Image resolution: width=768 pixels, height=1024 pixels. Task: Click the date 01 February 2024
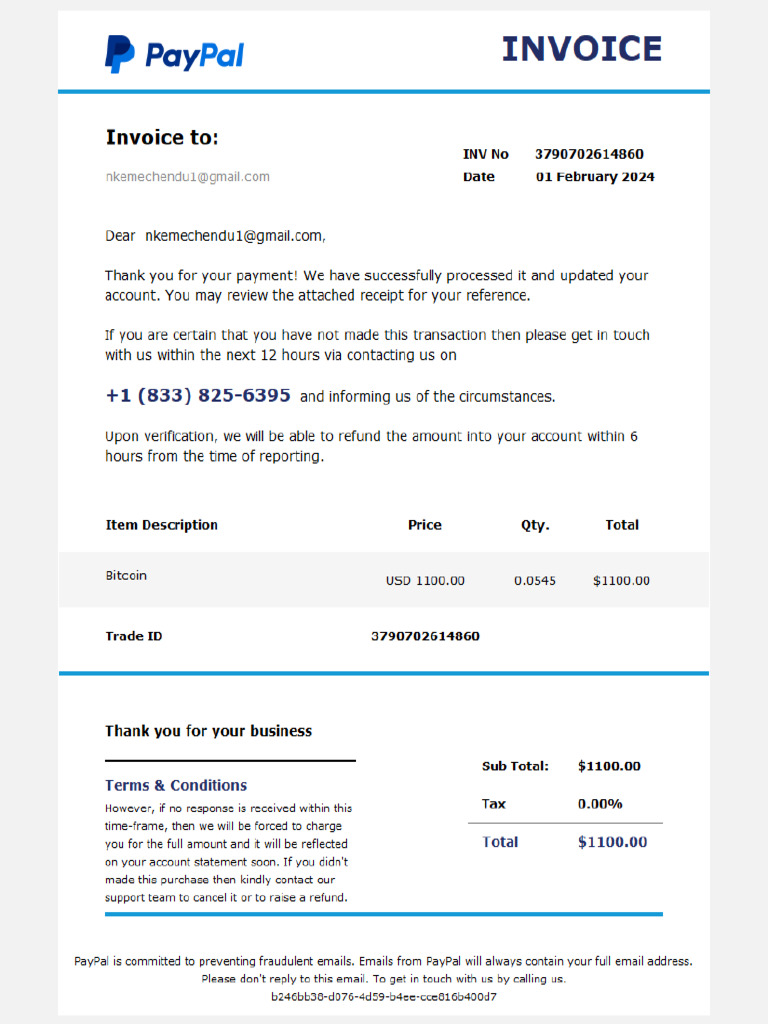pyautogui.click(x=595, y=177)
